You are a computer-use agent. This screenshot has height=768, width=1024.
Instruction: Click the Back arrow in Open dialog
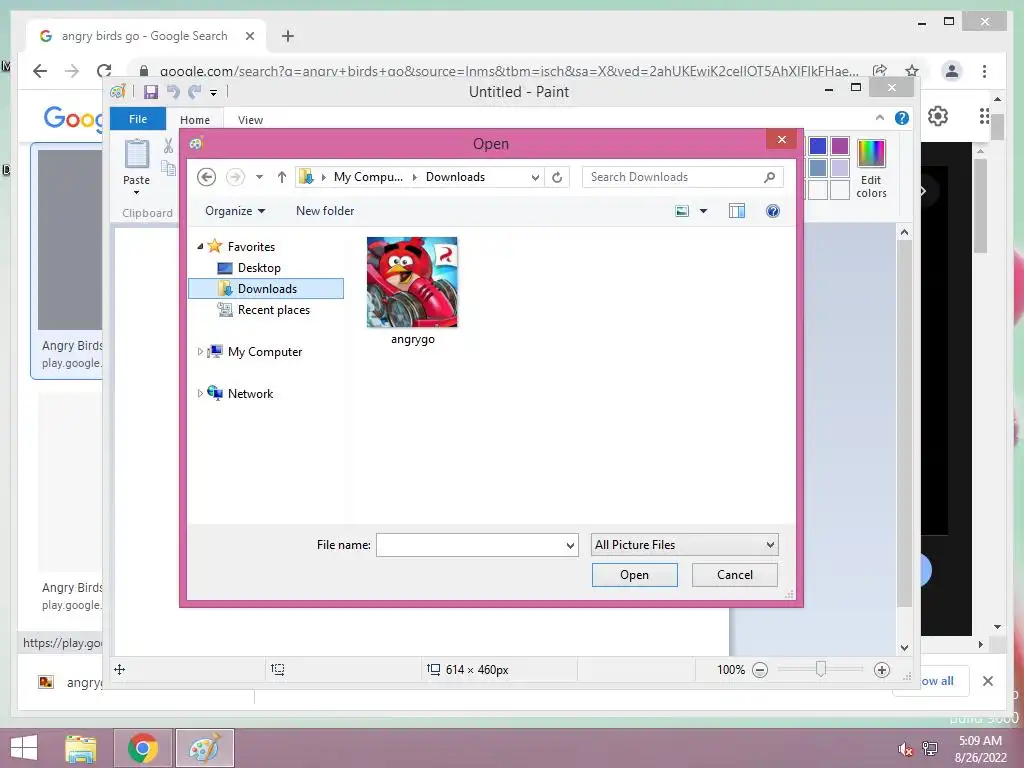coord(206,177)
